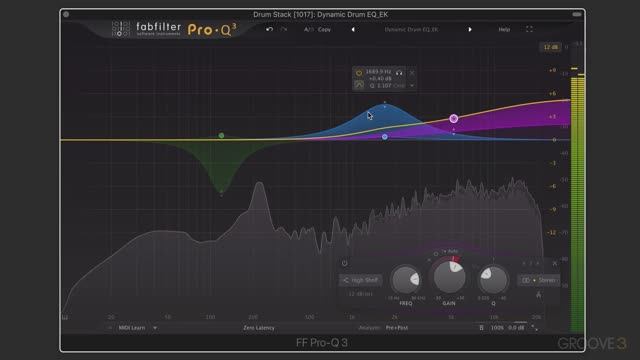640x360 pixels.
Task: Open the MIDI Learn button
Action: (131, 328)
